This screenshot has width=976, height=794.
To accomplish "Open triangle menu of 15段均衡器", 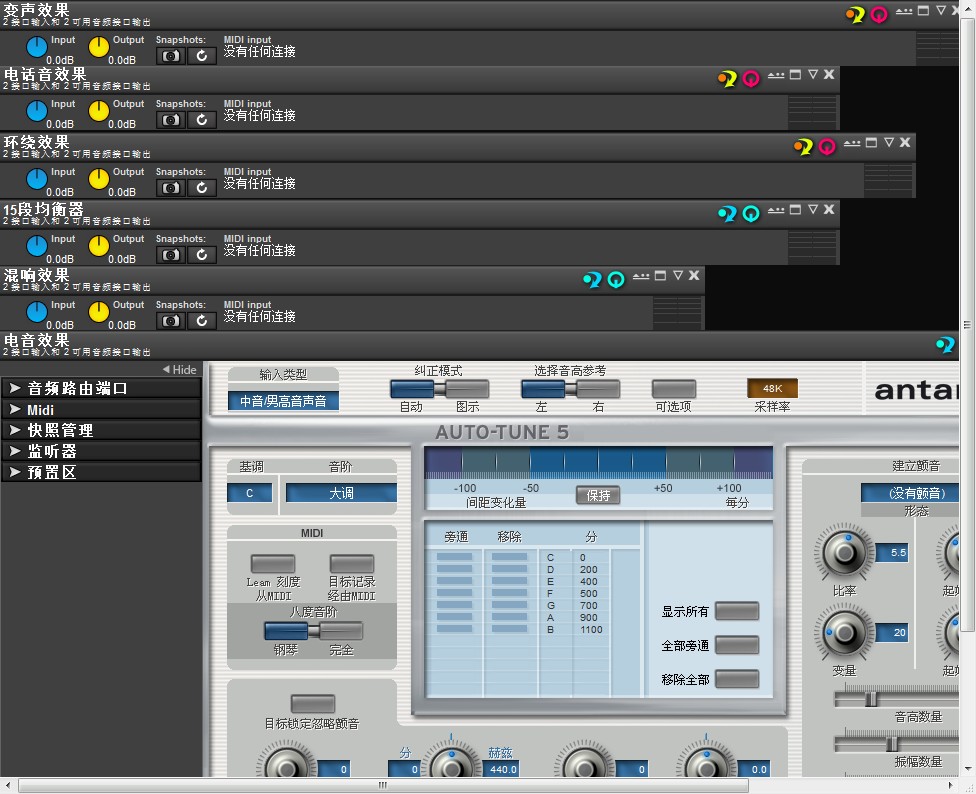I will click(812, 210).
